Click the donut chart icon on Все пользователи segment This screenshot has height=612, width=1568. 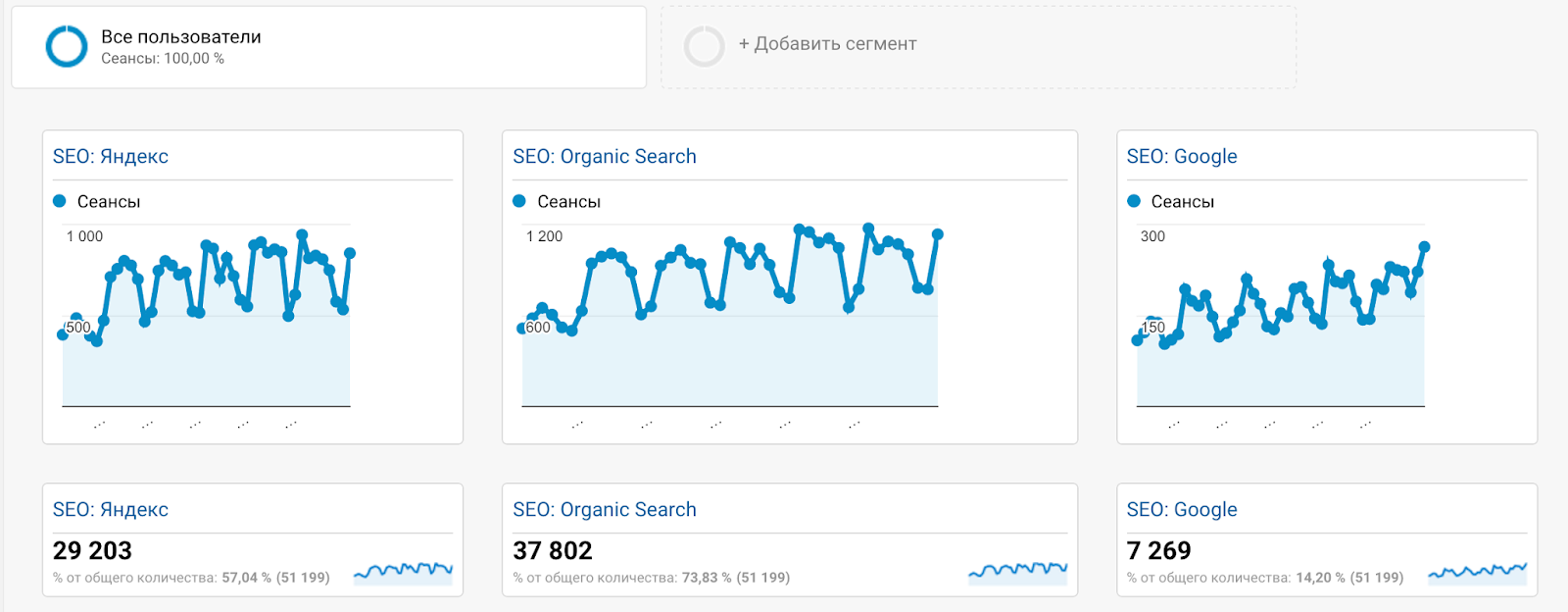(x=67, y=43)
